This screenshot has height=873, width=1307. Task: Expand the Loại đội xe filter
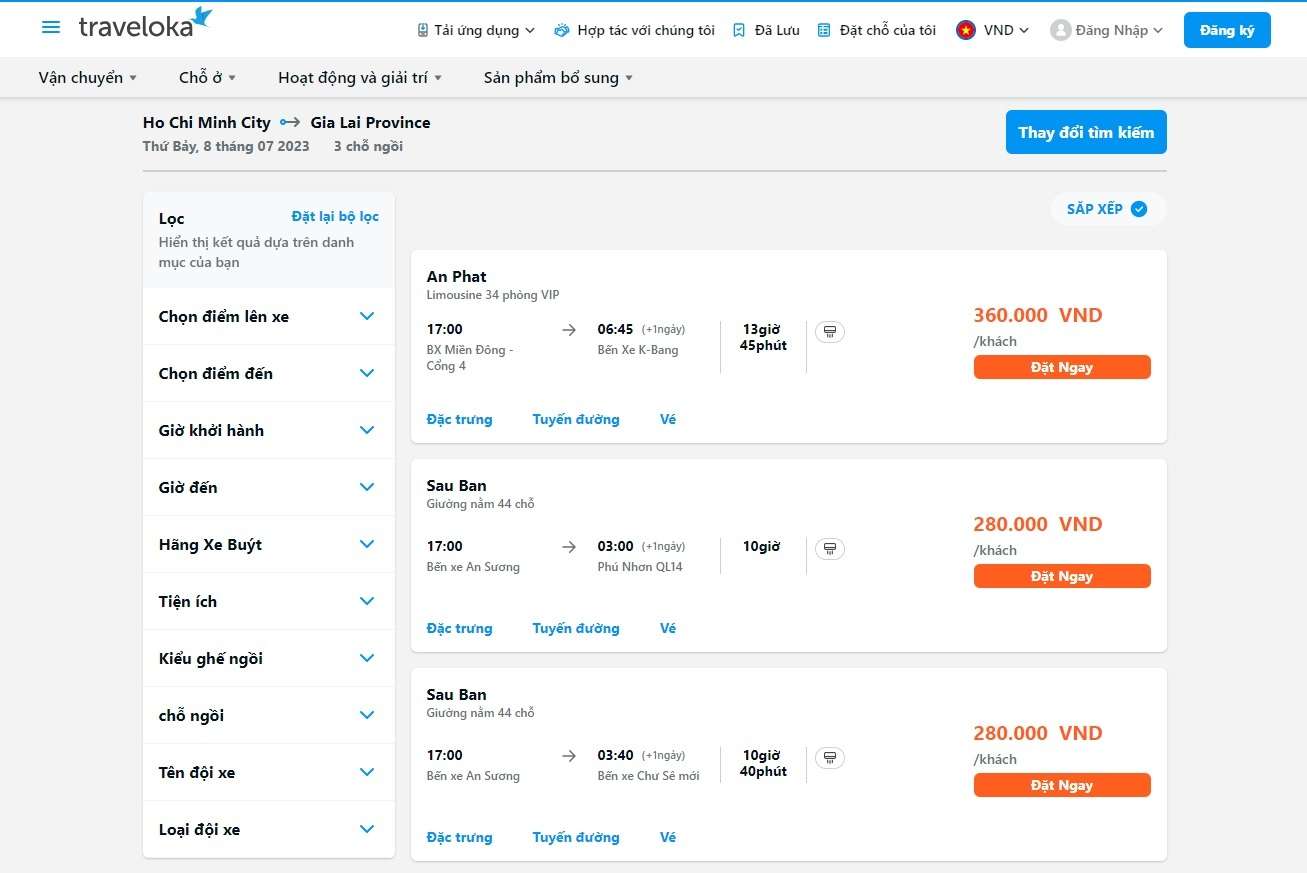point(269,829)
